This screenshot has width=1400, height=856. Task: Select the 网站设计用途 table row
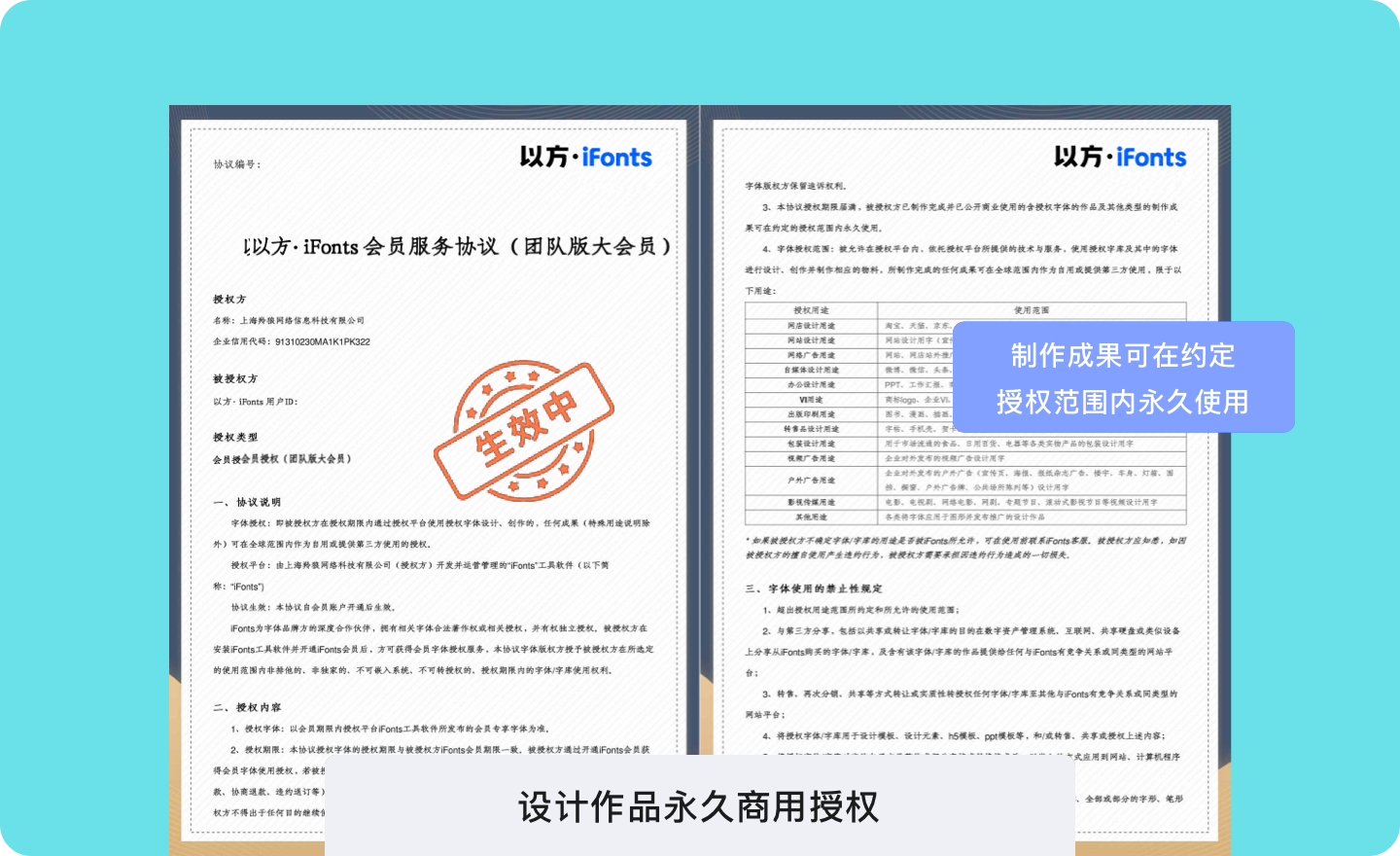pos(965,340)
